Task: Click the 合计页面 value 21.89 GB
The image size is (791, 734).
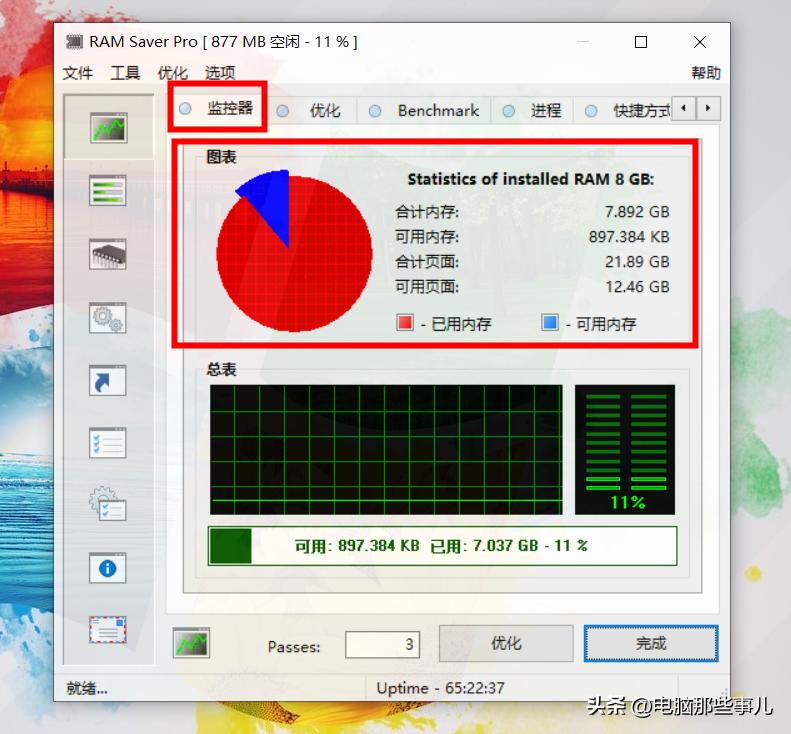Action: coord(637,262)
